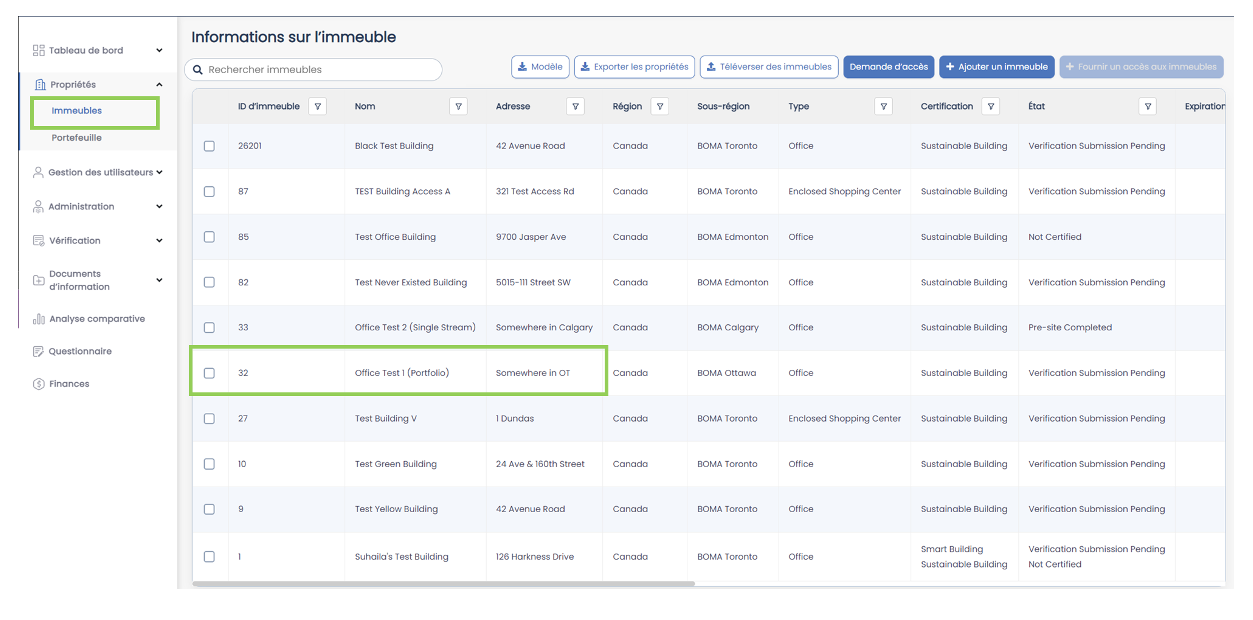Expand the Administration chevron
1253x620 pixels.
[x=159, y=207]
